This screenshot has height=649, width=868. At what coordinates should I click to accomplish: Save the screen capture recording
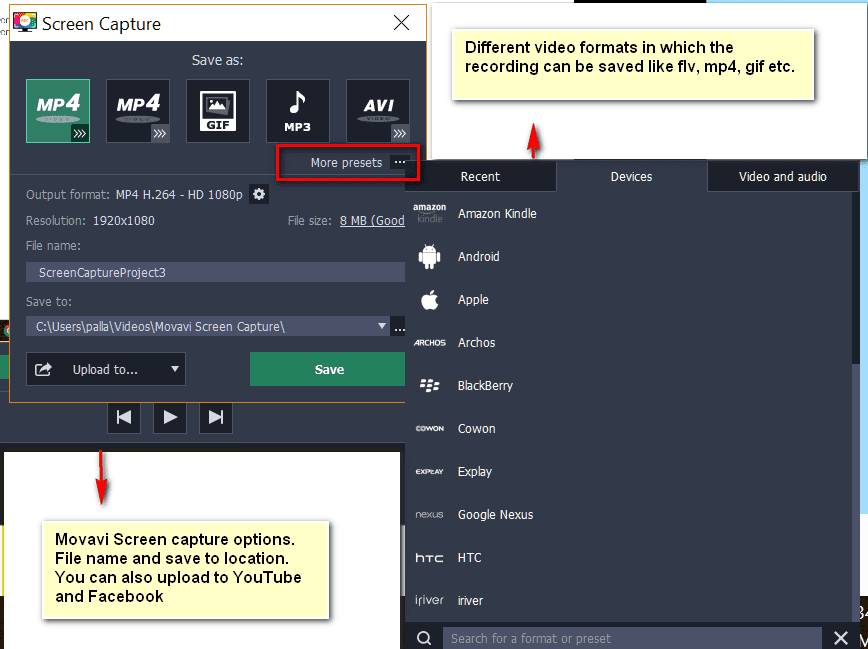(327, 369)
